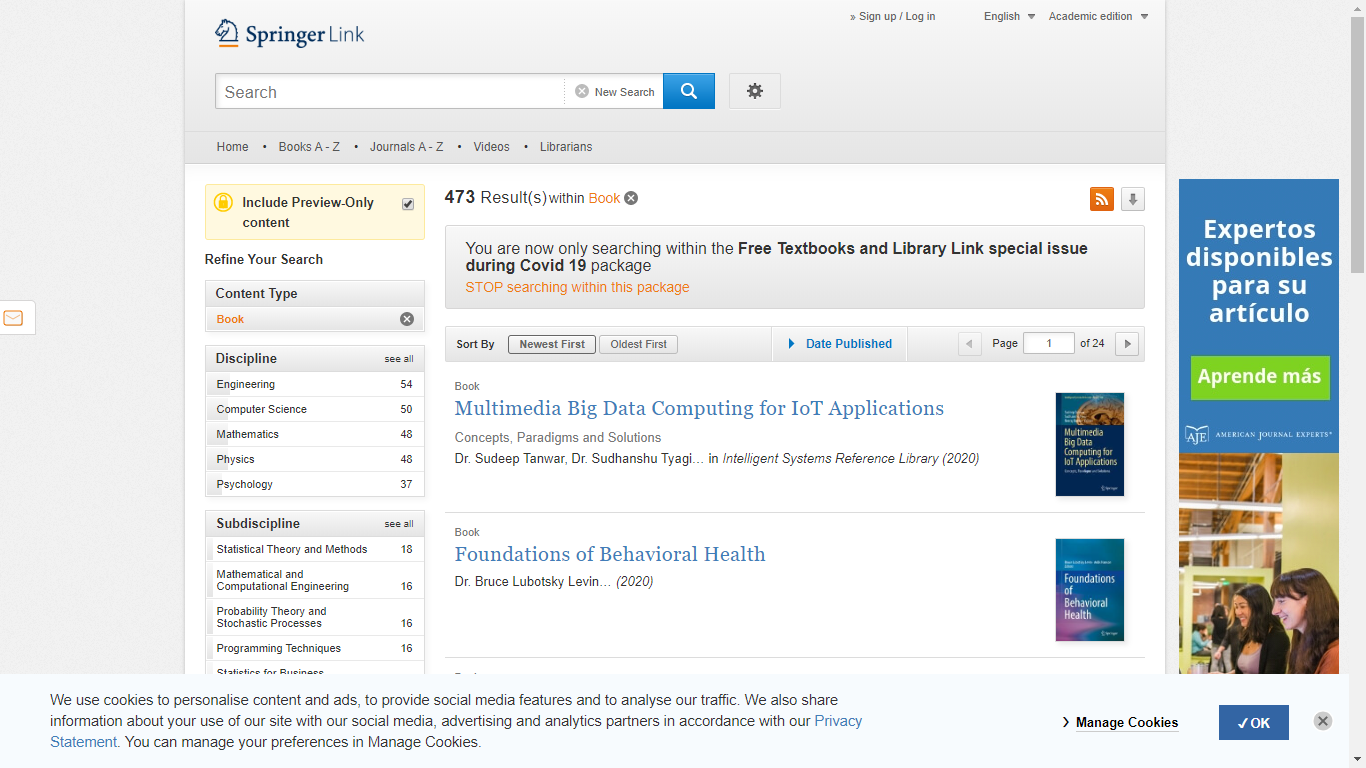Expand the Academic edition dropdown

pyautogui.click(x=1097, y=16)
